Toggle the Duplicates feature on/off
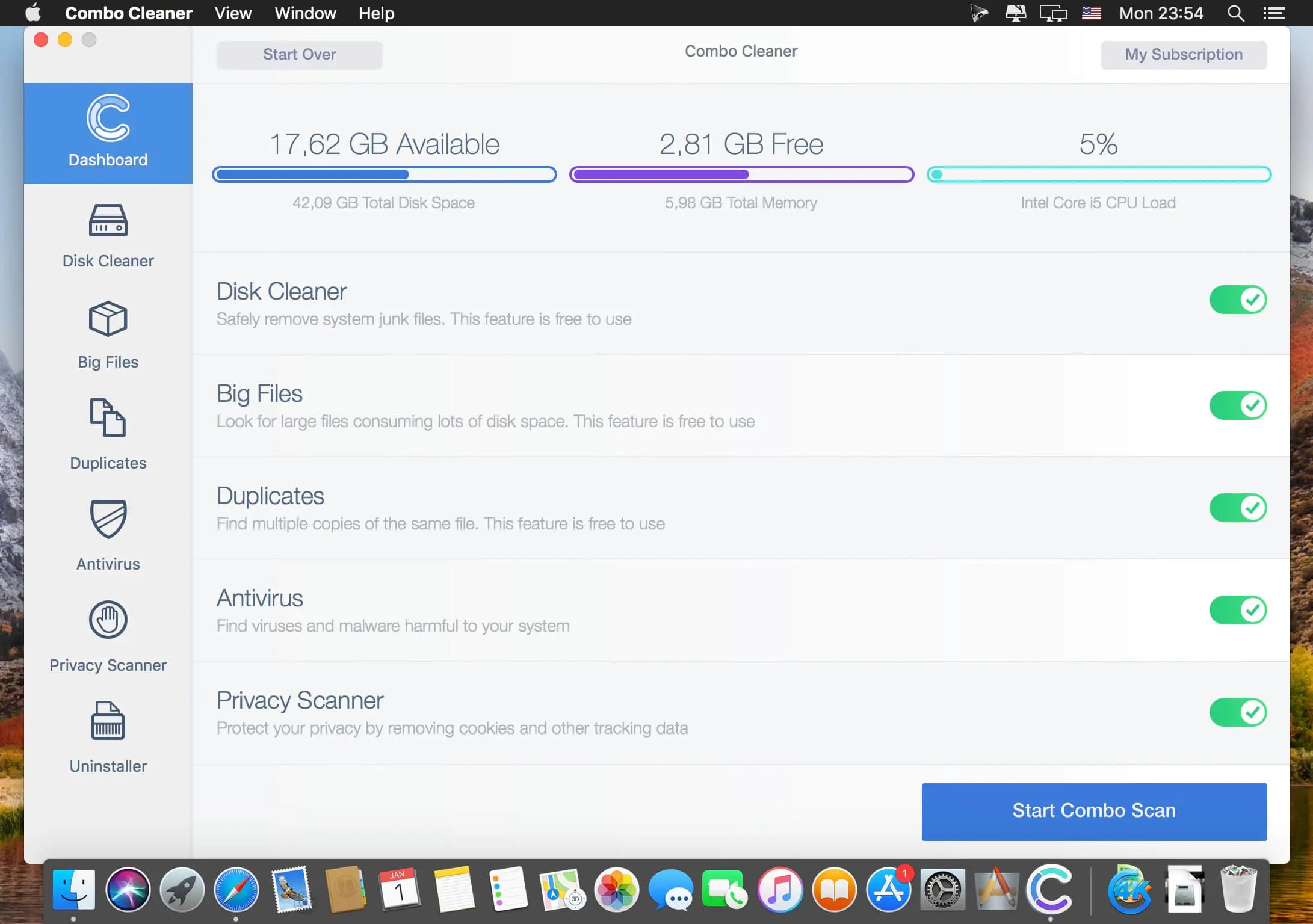The height and width of the screenshot is (924, 1313). point(1237,508)
